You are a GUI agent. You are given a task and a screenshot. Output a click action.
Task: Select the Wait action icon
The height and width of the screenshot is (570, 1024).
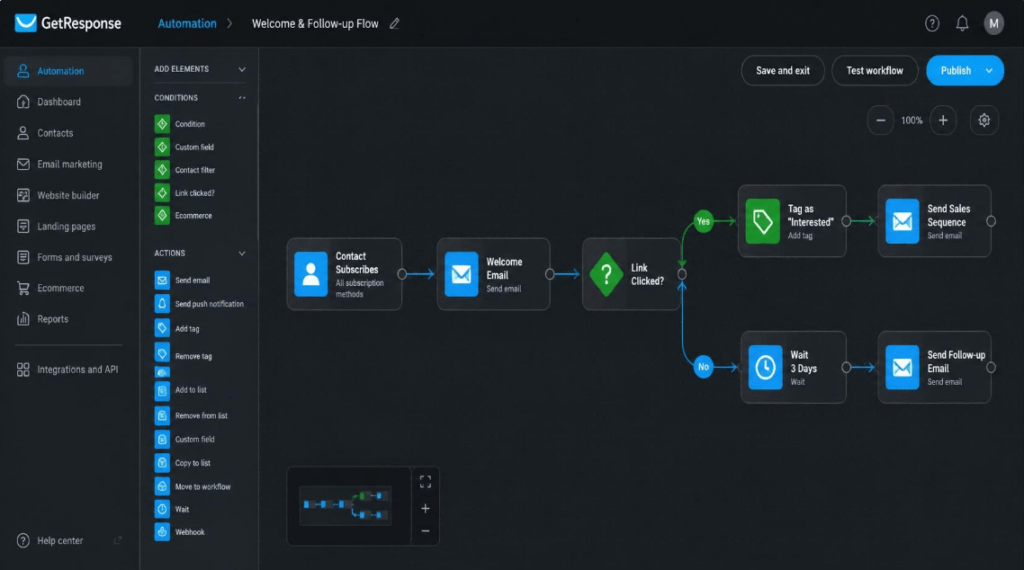[x=162, y=509]
